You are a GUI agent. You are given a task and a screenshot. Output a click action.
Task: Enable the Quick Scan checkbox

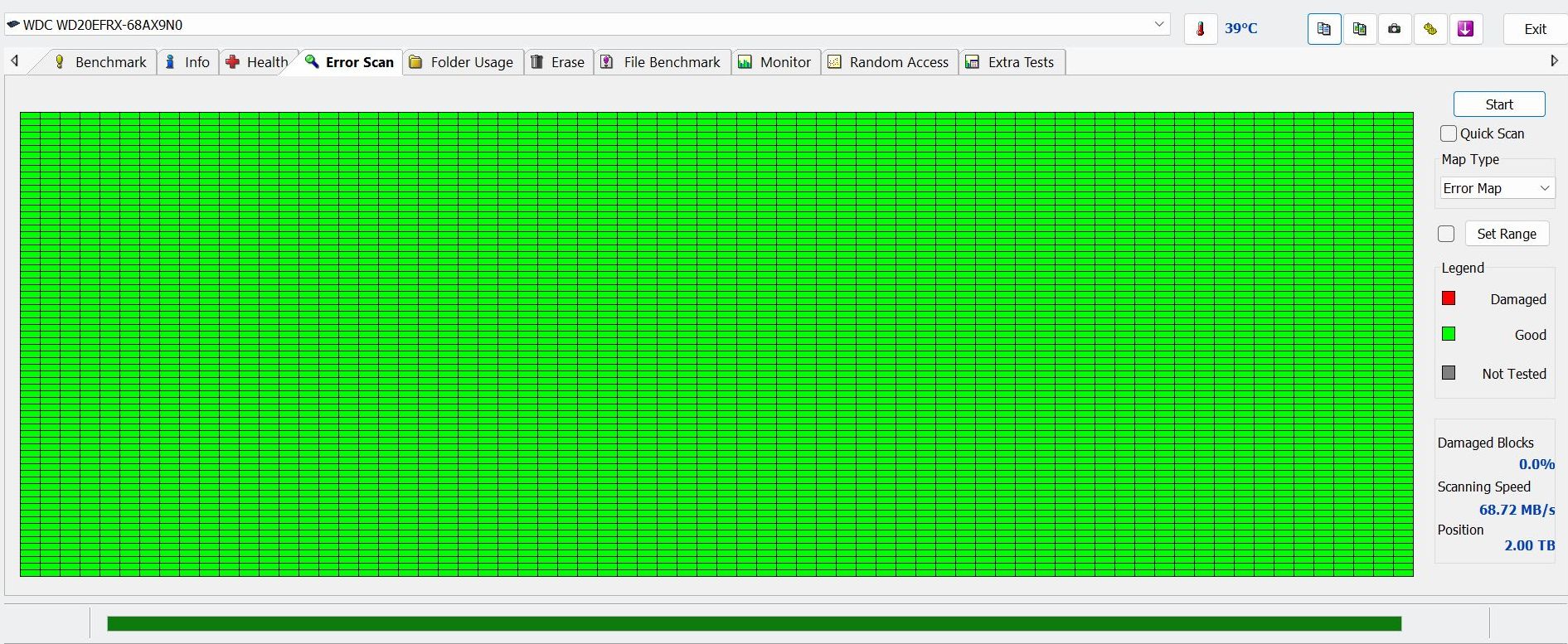pos(1449,133)
